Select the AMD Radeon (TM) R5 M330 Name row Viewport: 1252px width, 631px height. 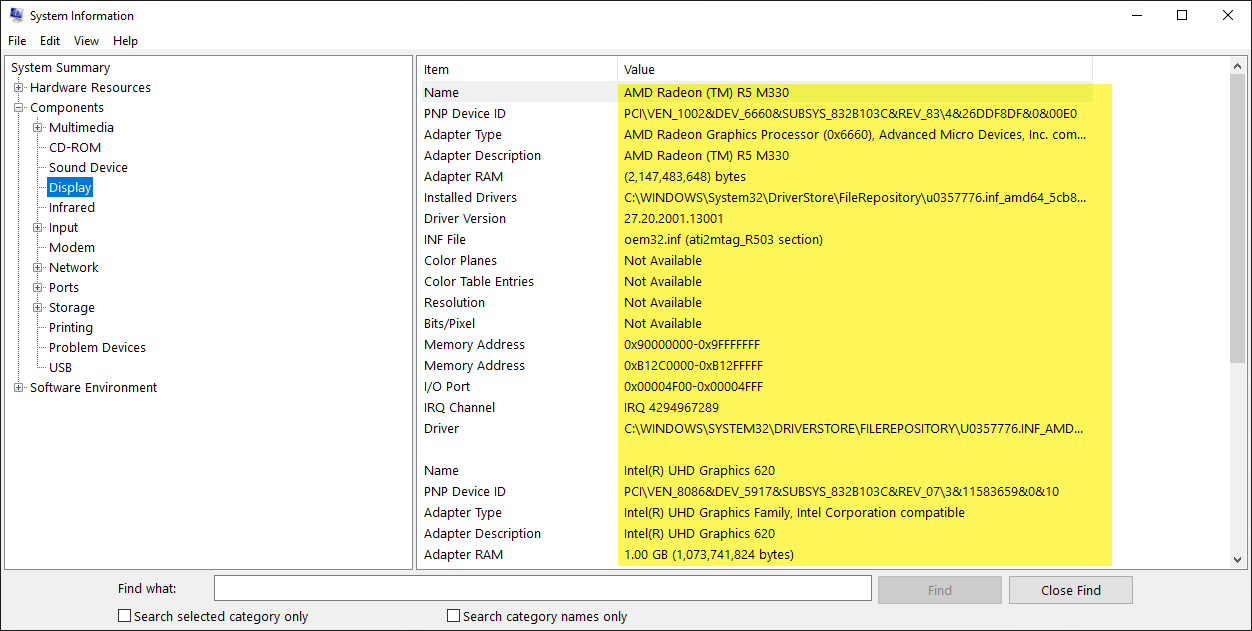[x=755, y=92]
